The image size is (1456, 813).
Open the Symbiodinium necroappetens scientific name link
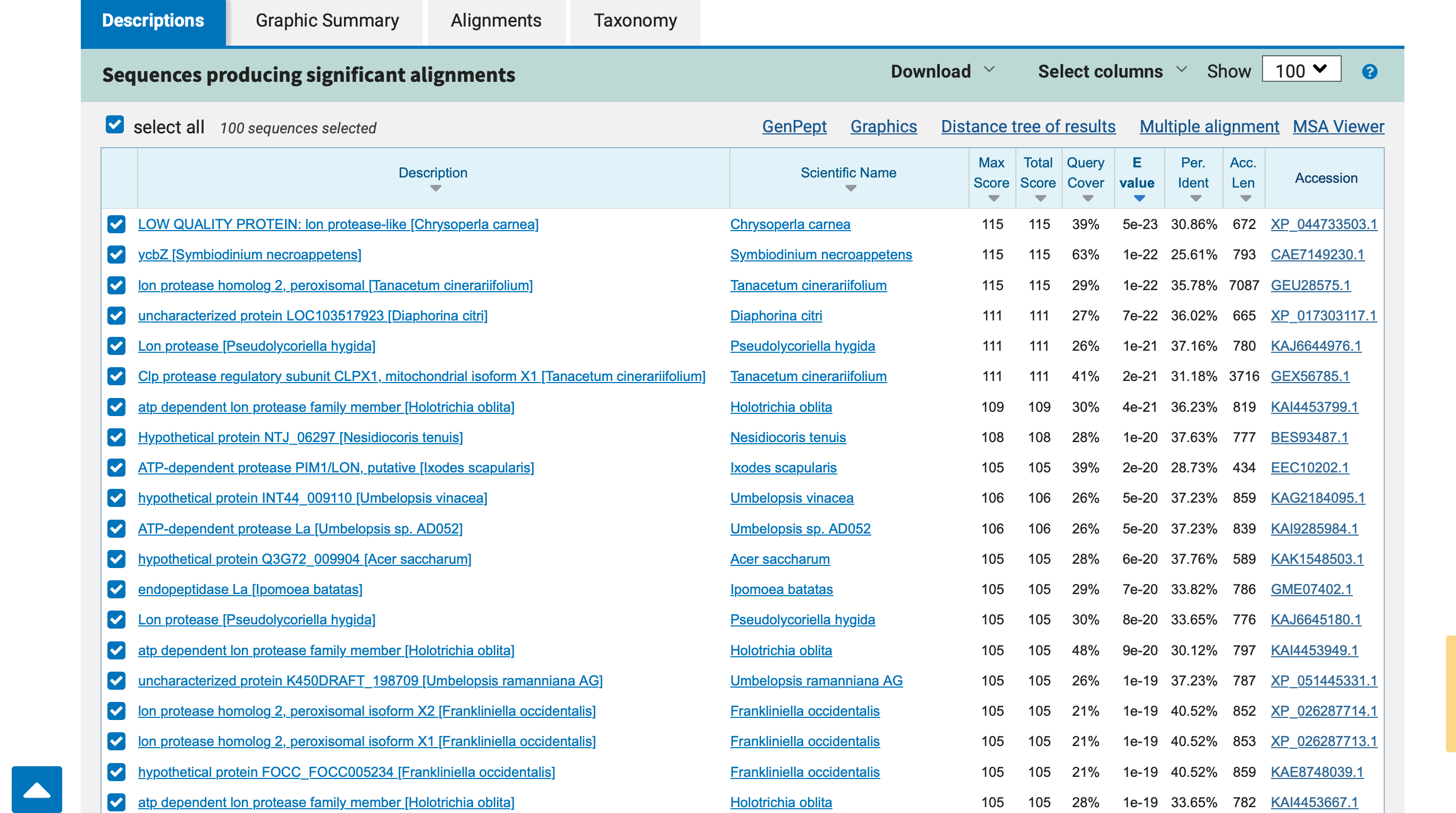[821, 255]
